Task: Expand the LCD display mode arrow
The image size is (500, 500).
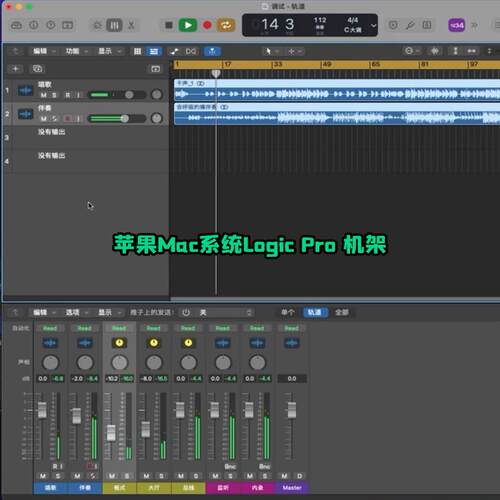Action: [x=373, y=25]
